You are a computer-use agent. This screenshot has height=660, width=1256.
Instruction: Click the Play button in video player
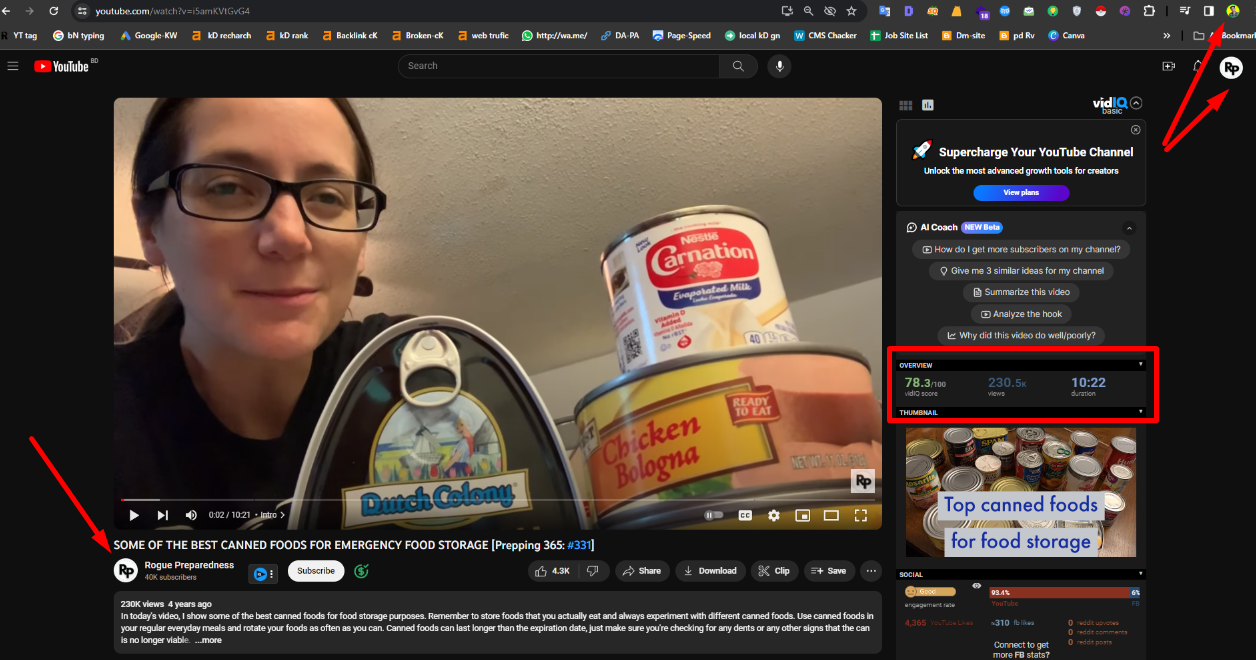click(x=134, y=515)
